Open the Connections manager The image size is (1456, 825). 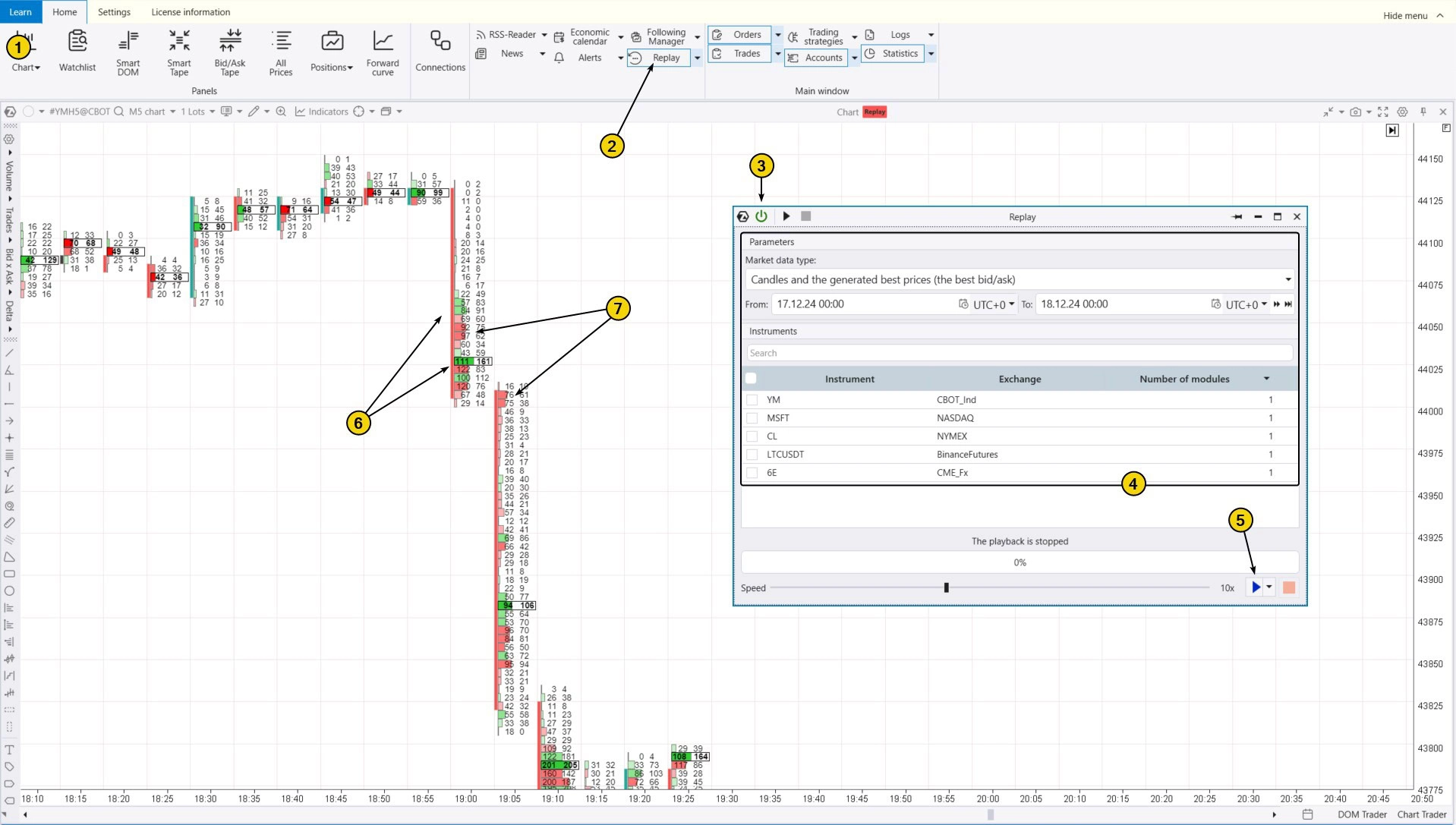440,52
